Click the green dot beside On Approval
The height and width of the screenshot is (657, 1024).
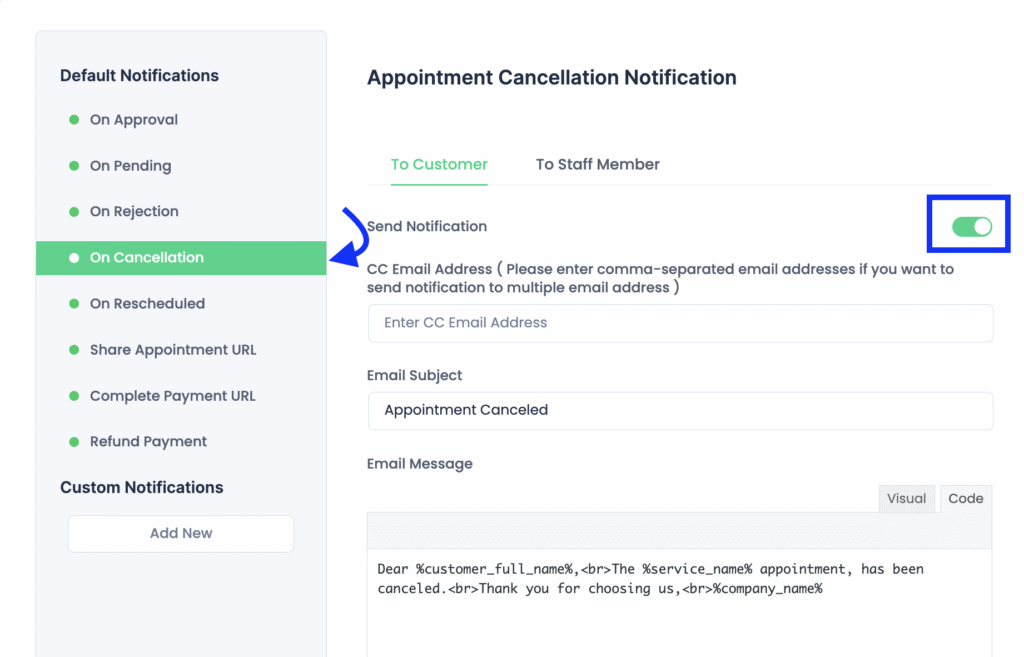[73, 120]
